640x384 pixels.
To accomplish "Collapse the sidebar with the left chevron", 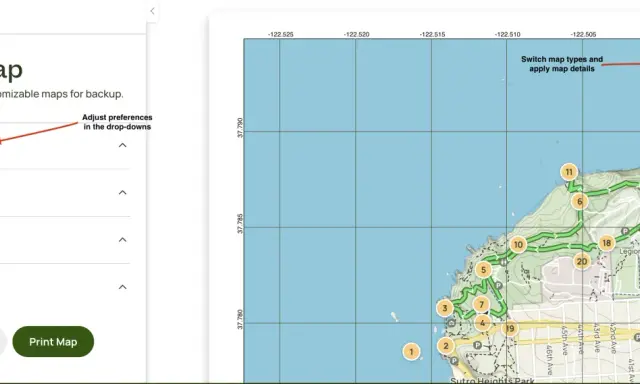I will click(x=152, y=11).
